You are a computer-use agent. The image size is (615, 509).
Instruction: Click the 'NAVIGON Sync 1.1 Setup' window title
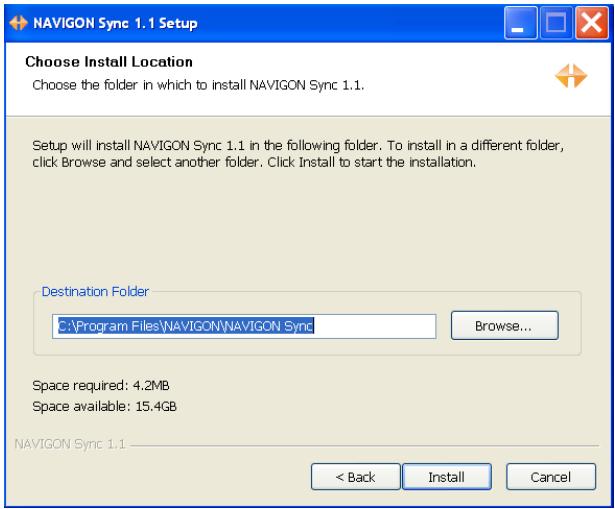click(115, 23)
